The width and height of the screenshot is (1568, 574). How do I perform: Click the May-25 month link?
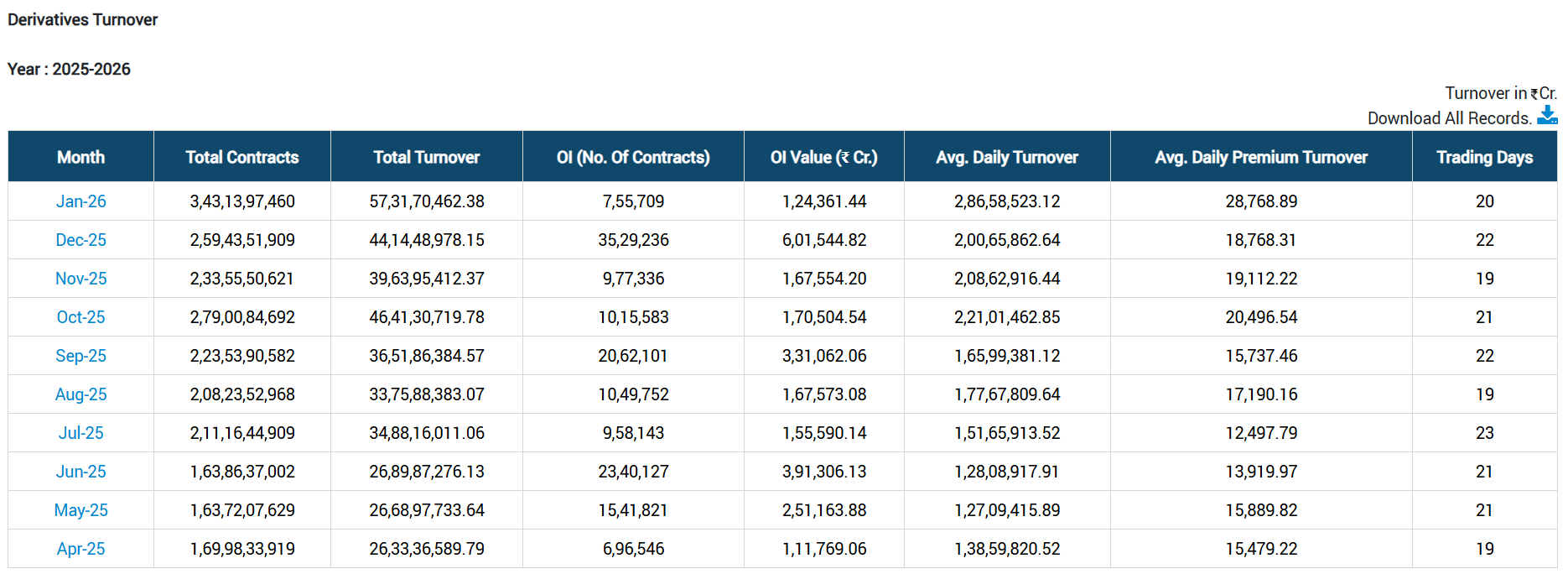click(80, 510)
